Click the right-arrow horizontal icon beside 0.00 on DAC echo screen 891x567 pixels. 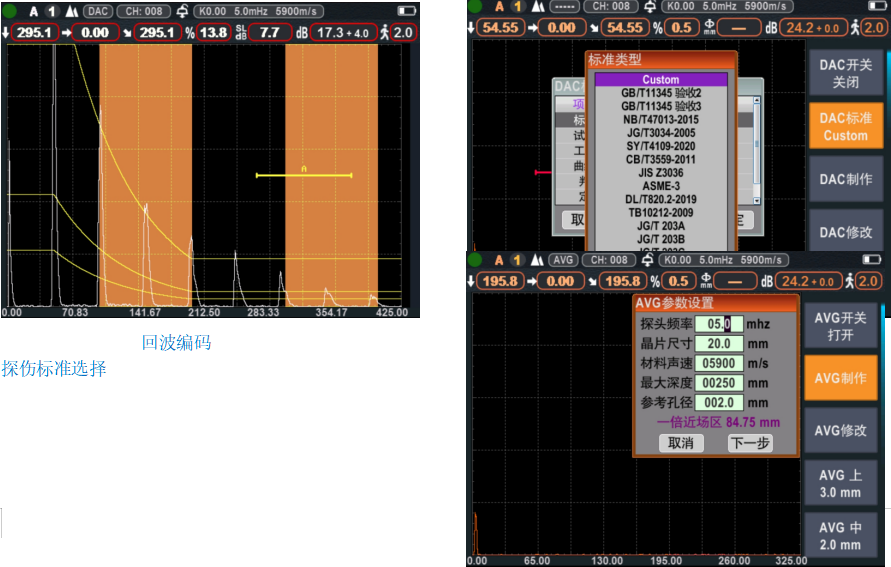point(66,33)
